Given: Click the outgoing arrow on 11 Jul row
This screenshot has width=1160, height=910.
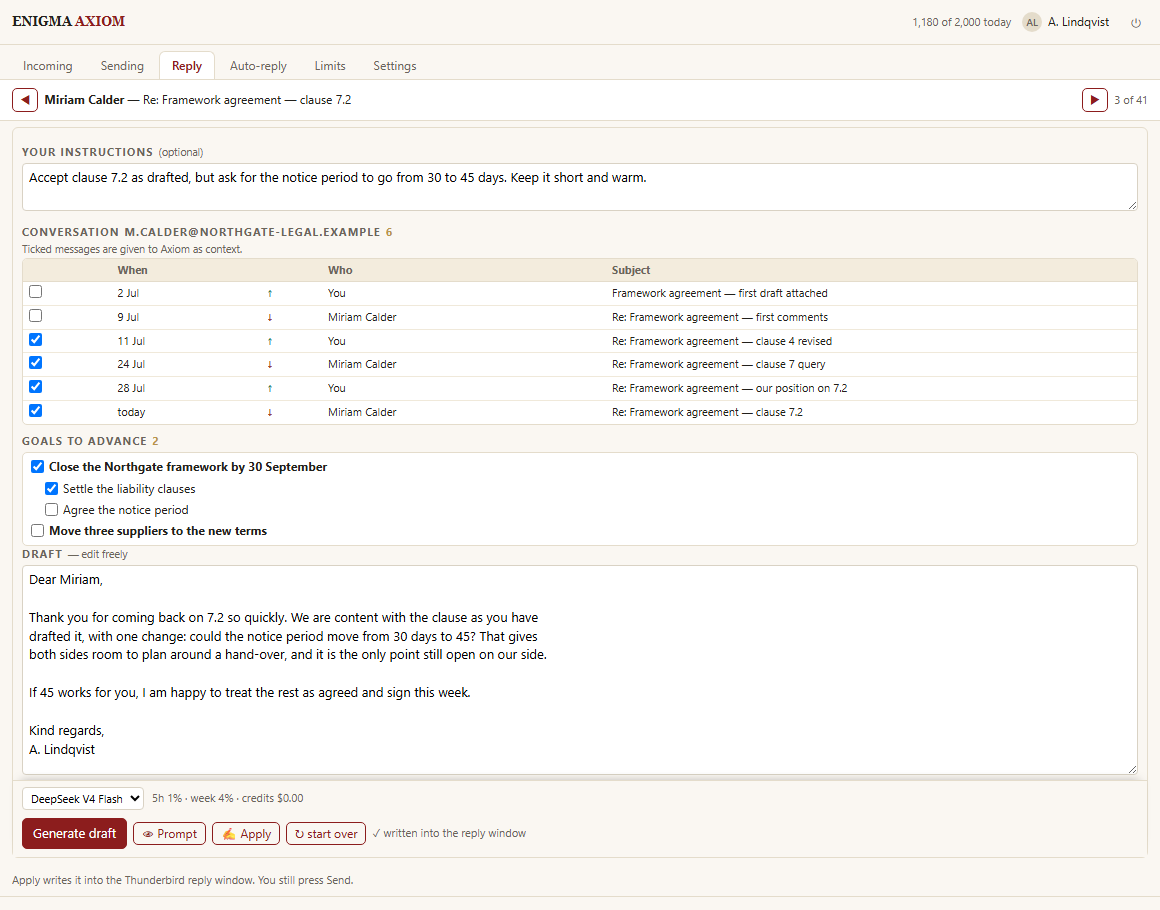Looking at the screenshot, I should 269,341.
